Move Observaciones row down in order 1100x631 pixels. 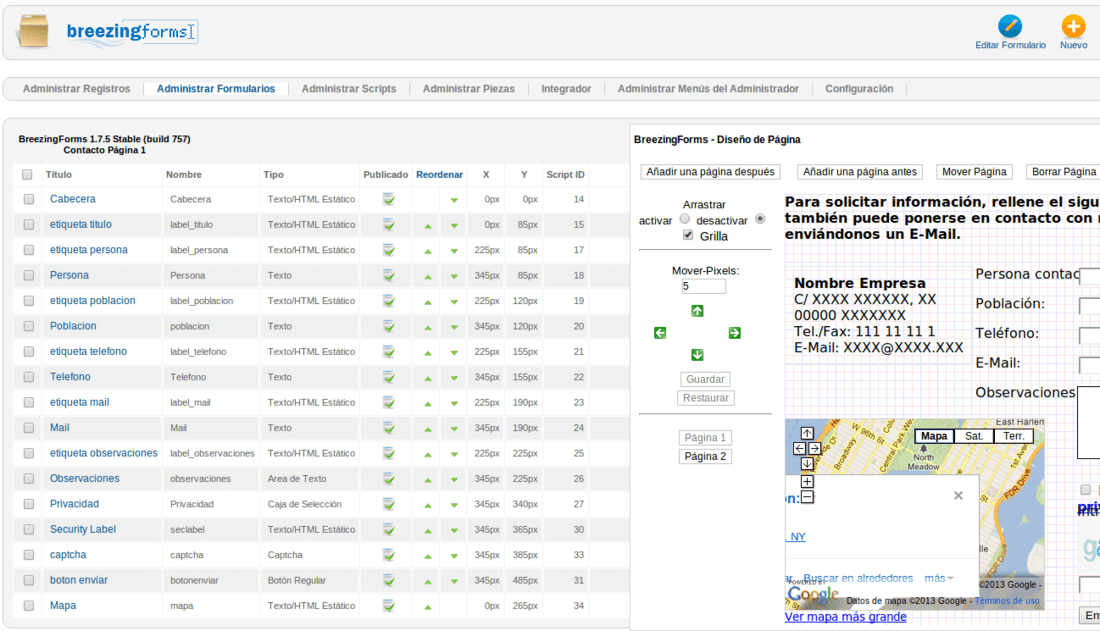pyautogui.click(x=454, y=480)
